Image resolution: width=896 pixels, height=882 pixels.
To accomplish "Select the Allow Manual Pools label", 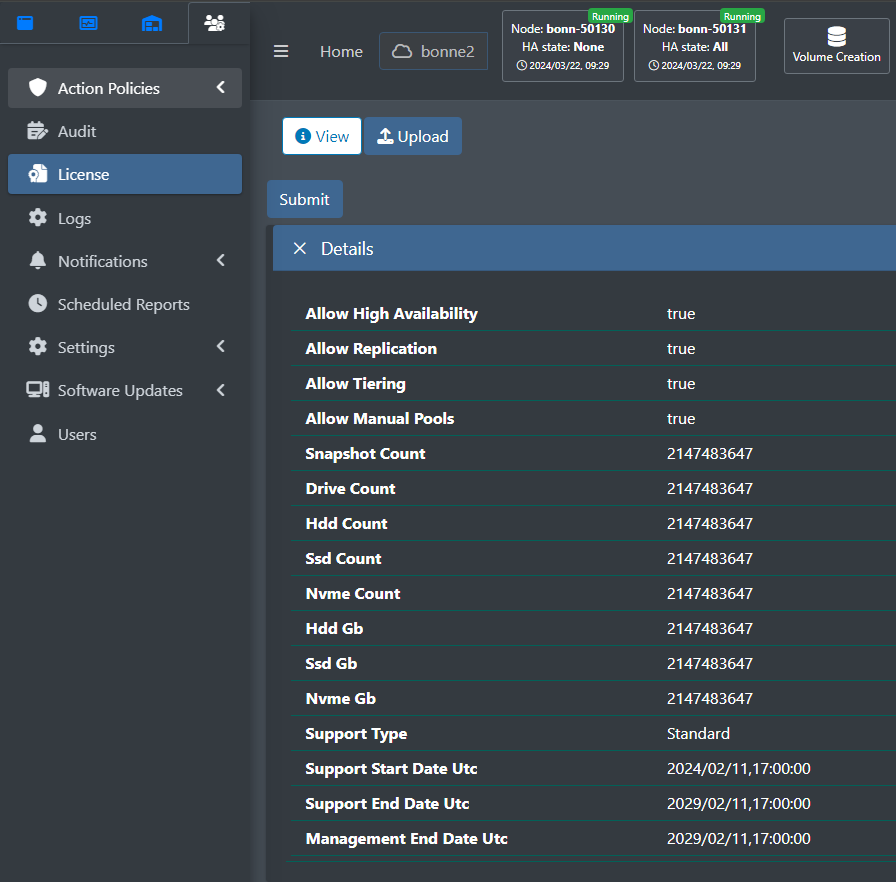I will (379, 418).
